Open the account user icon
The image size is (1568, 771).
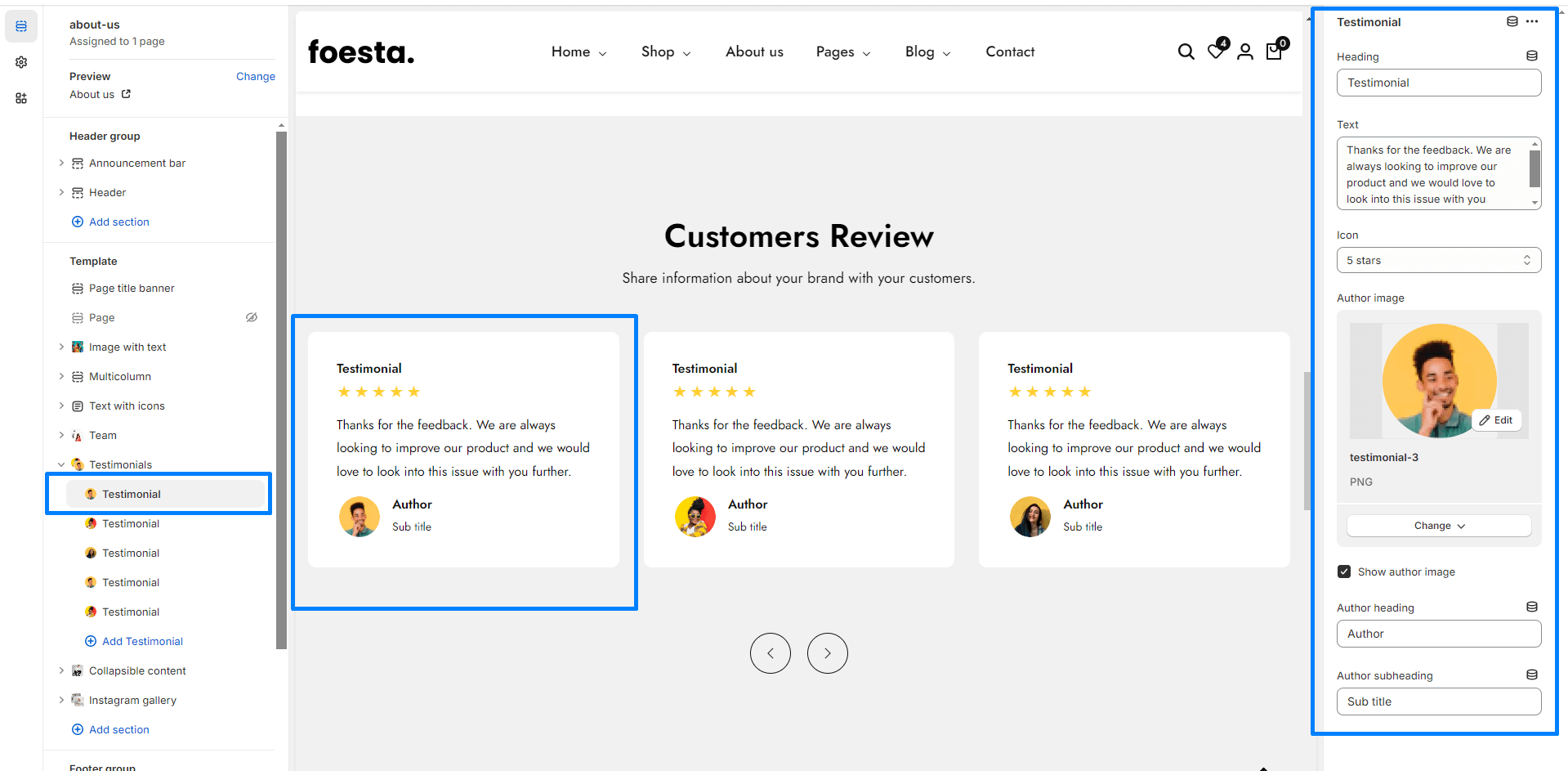1244,52
